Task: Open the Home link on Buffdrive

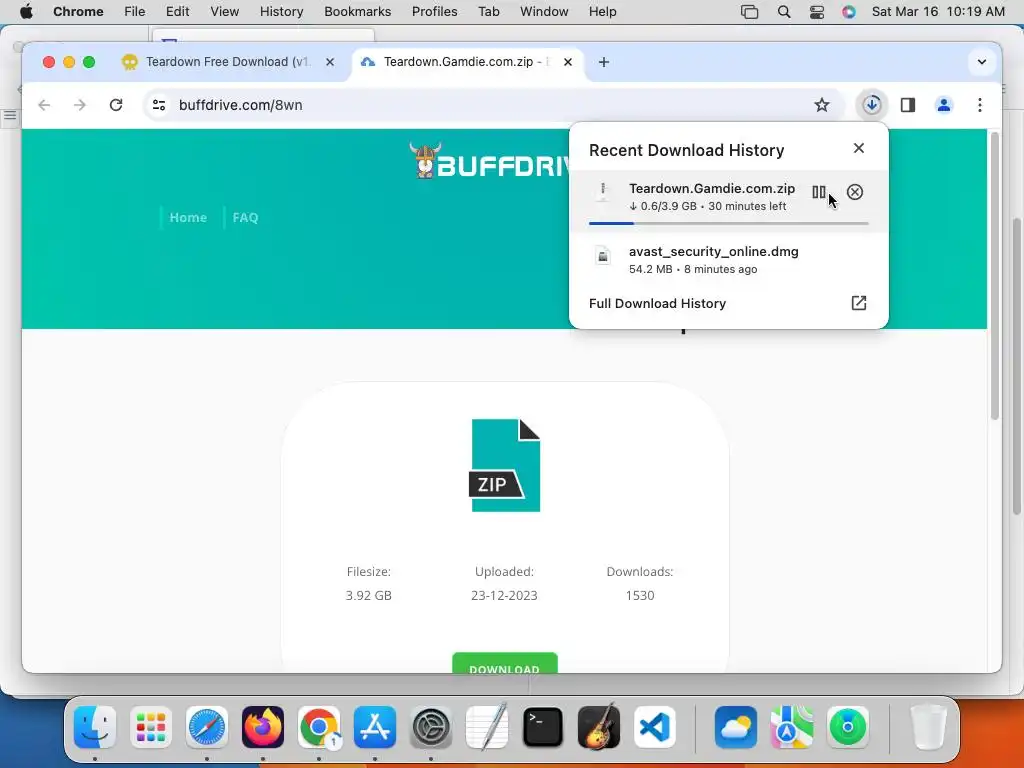Action: click(188, 217)
